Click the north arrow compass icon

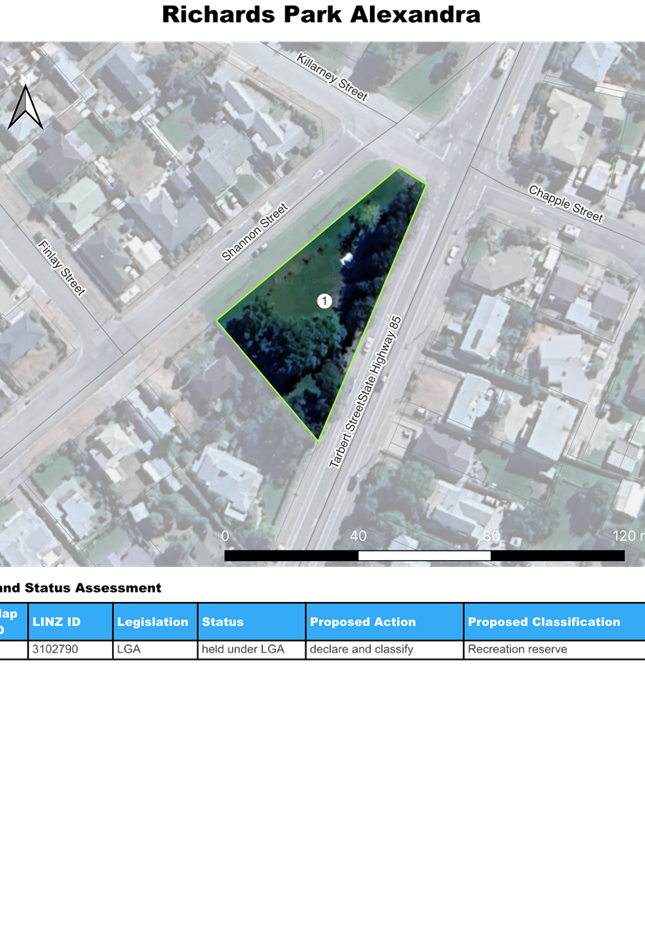22,107
